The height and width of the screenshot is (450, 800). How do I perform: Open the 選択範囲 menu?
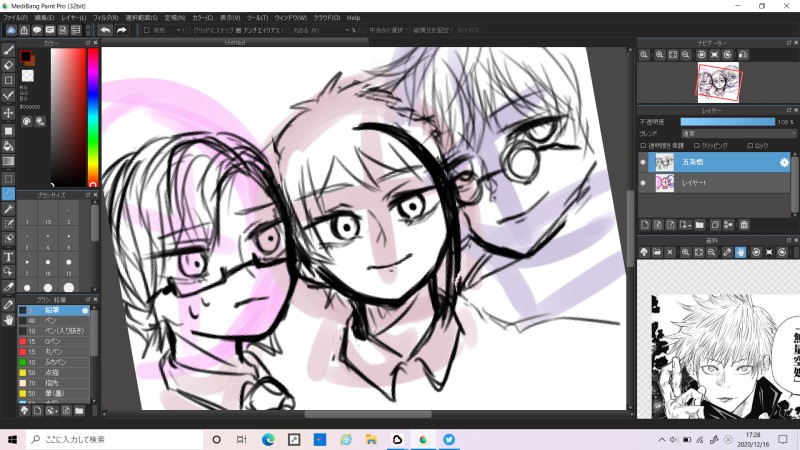[x=141, y=17]
